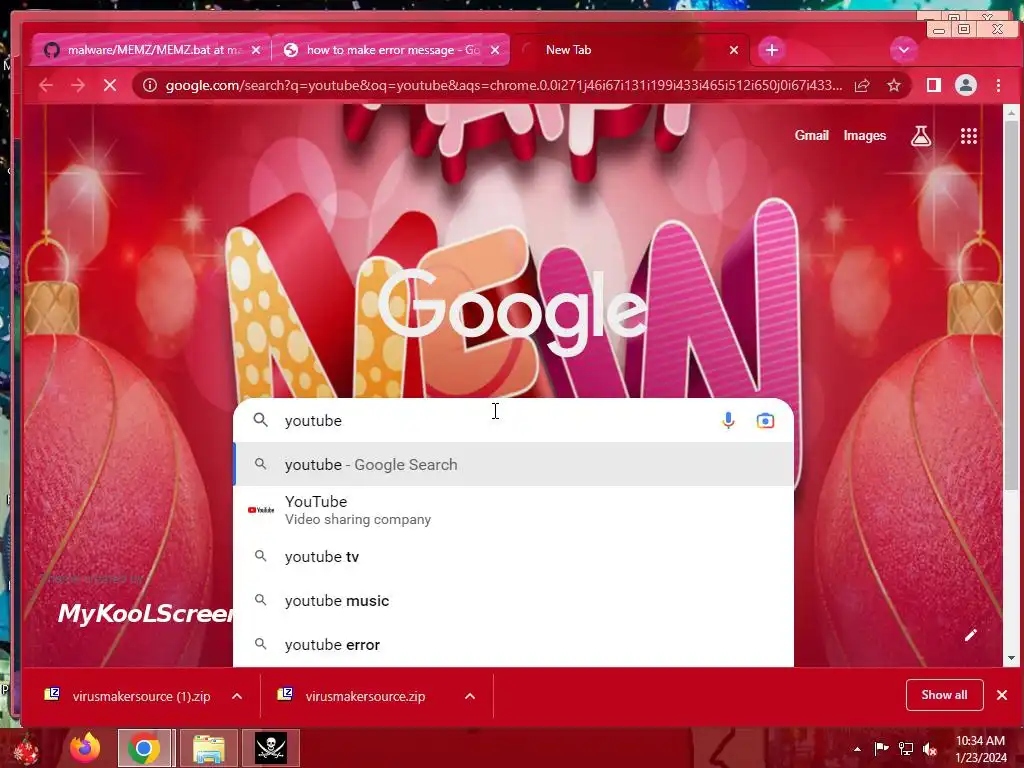Start voice search with microphone

click(x=728, y=421)
